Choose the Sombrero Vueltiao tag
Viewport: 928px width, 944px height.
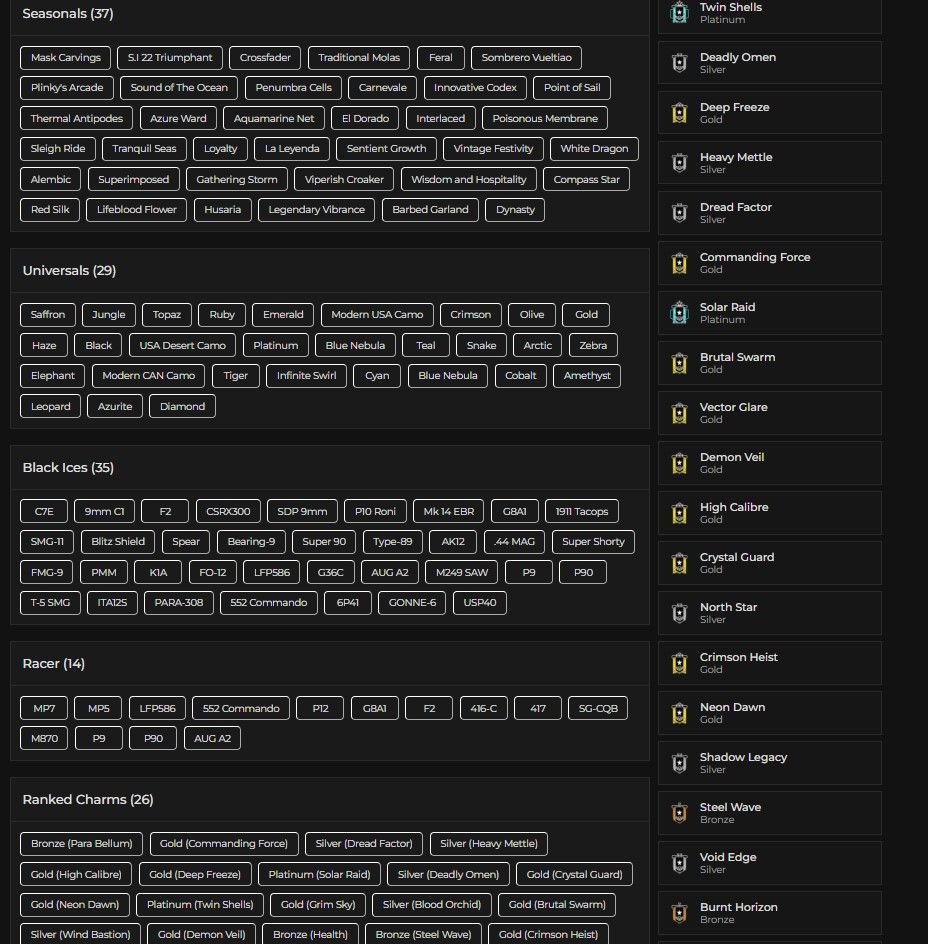526,57
